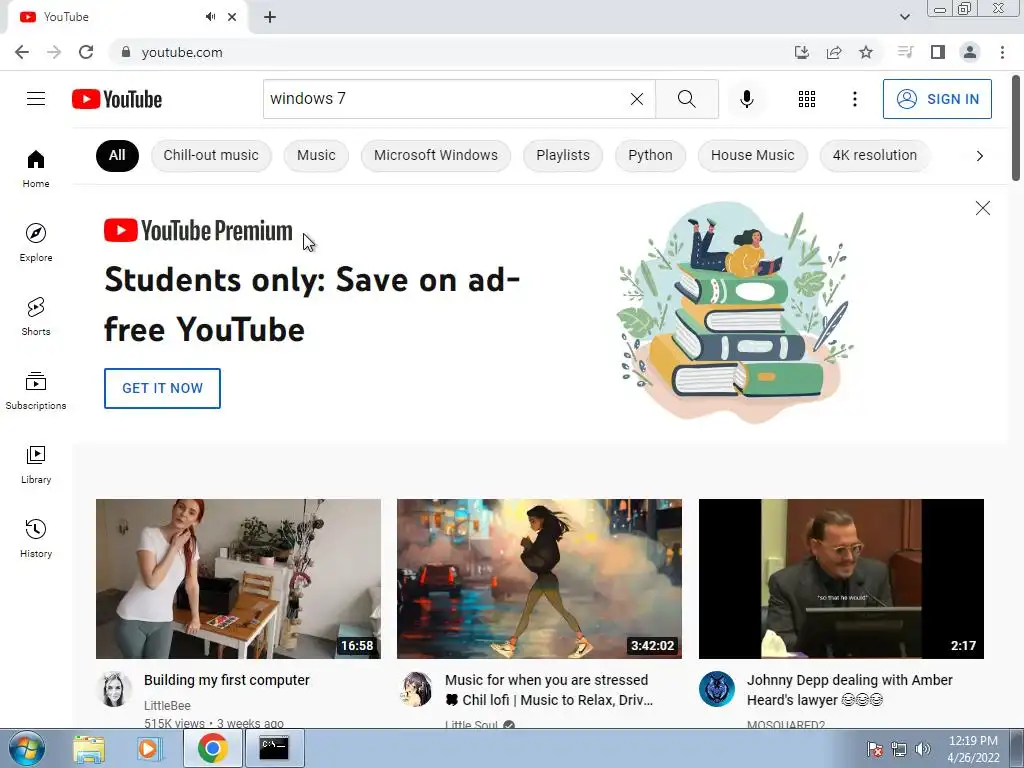The width and height of the screenshot is (1024, 768).
Task: Click title Building my first computer
Action: (x=227, y=680)
